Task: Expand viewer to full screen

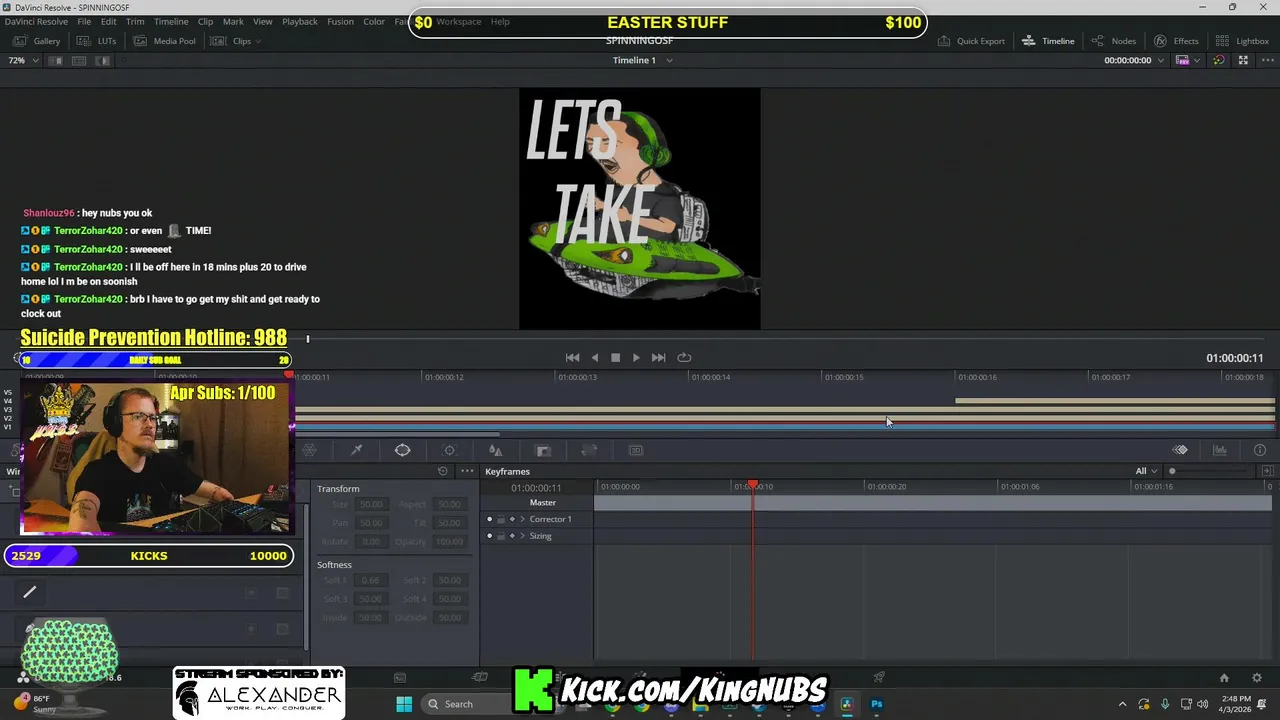Action: [1243, 60]
